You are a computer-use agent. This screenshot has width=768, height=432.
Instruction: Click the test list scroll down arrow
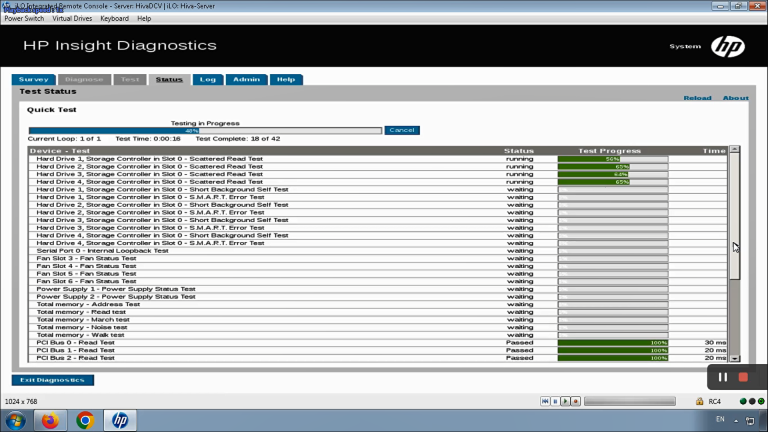tap(734, 359)
